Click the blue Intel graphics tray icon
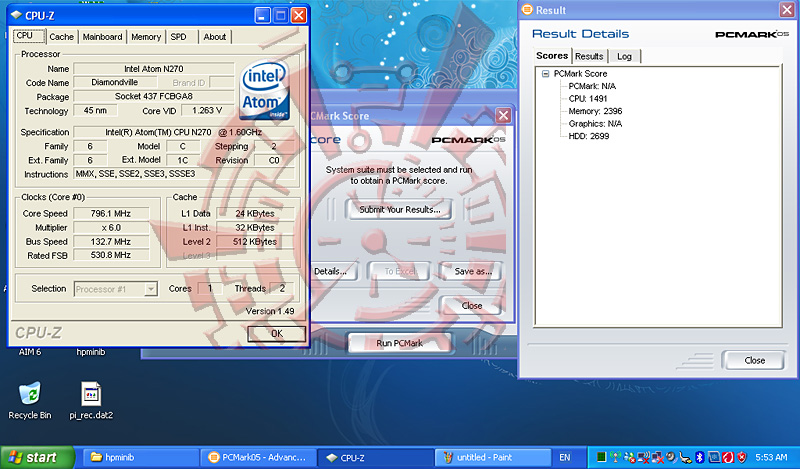 coord(714,457)
